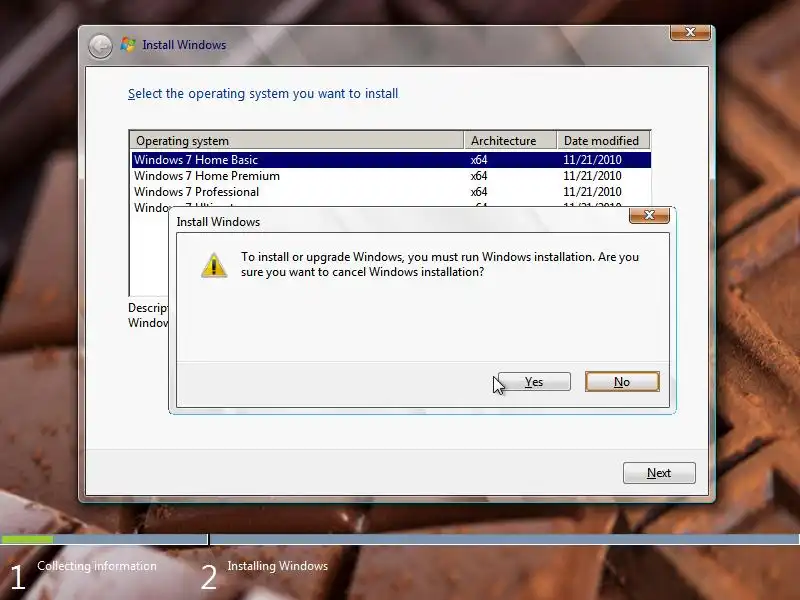Sort by Date modified column header
Screen dimensions: 800x600
tap(604, 140)
